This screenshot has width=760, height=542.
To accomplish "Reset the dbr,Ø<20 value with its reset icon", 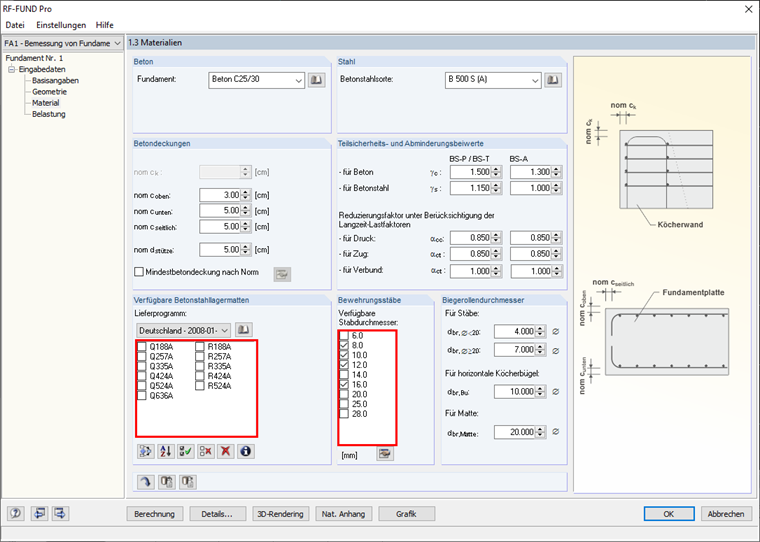I will [x=555, y=332].
